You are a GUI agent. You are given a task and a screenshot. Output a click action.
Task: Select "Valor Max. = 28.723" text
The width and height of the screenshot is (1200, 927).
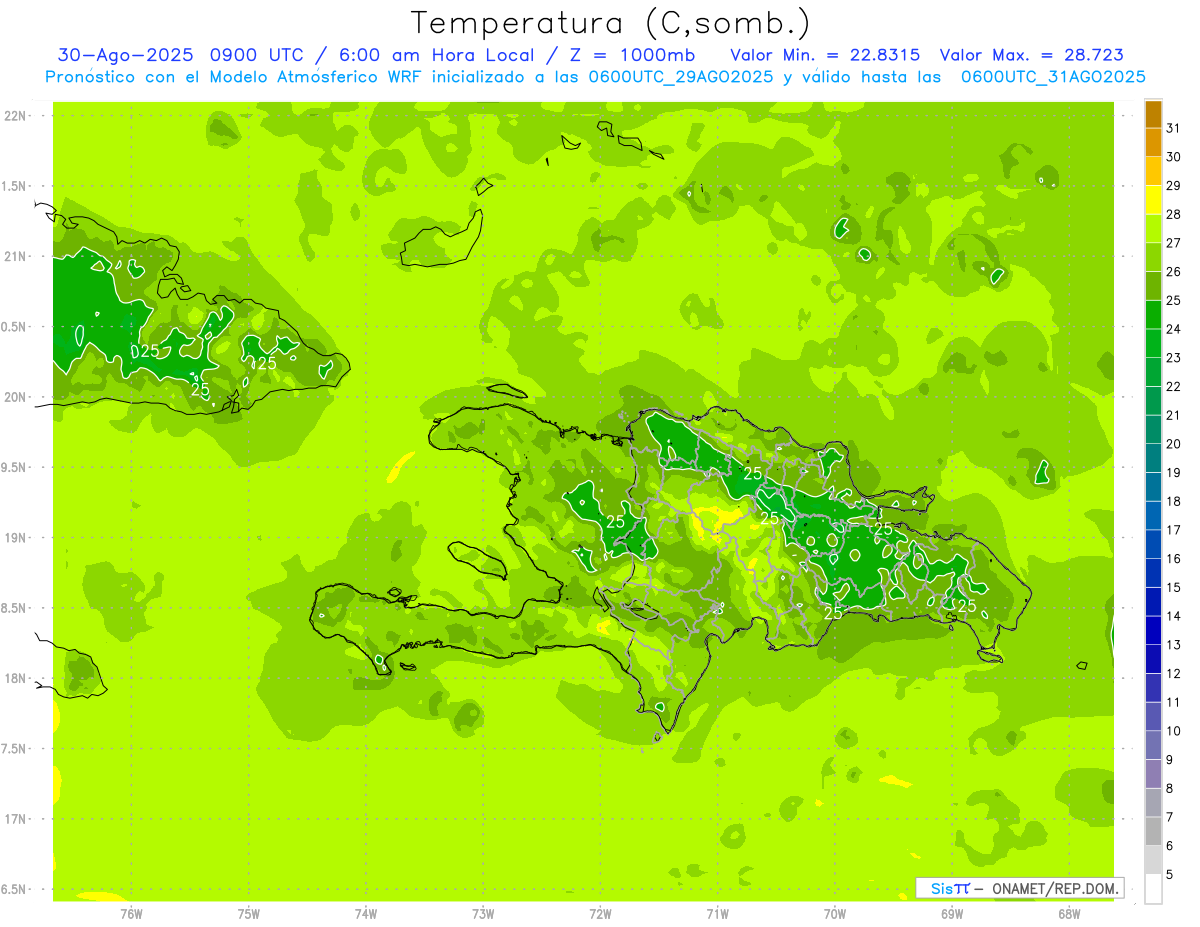coord(1031,55)
